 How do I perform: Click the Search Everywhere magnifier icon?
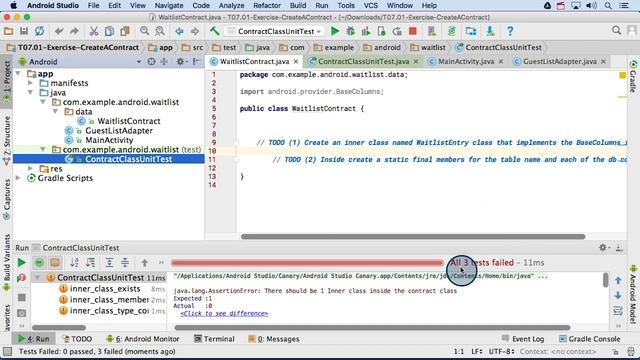pos(616,31)
